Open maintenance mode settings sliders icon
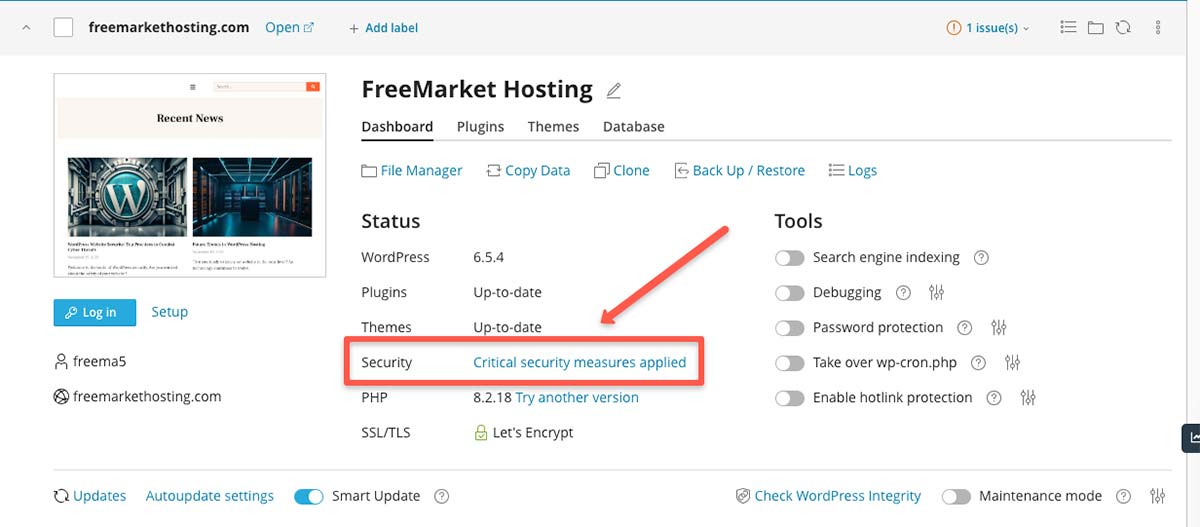The width and height of the screenshot is (1200, 527). [x=1158, y=496]
